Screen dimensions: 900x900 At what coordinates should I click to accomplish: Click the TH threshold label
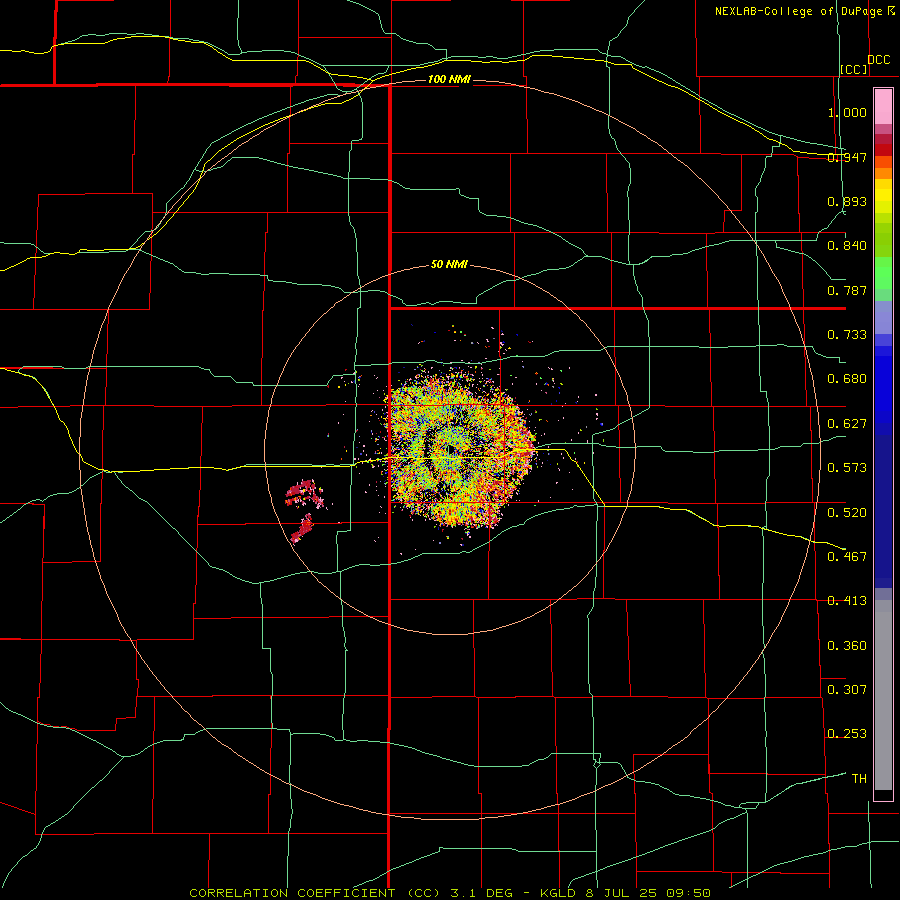tap(859, 779)
